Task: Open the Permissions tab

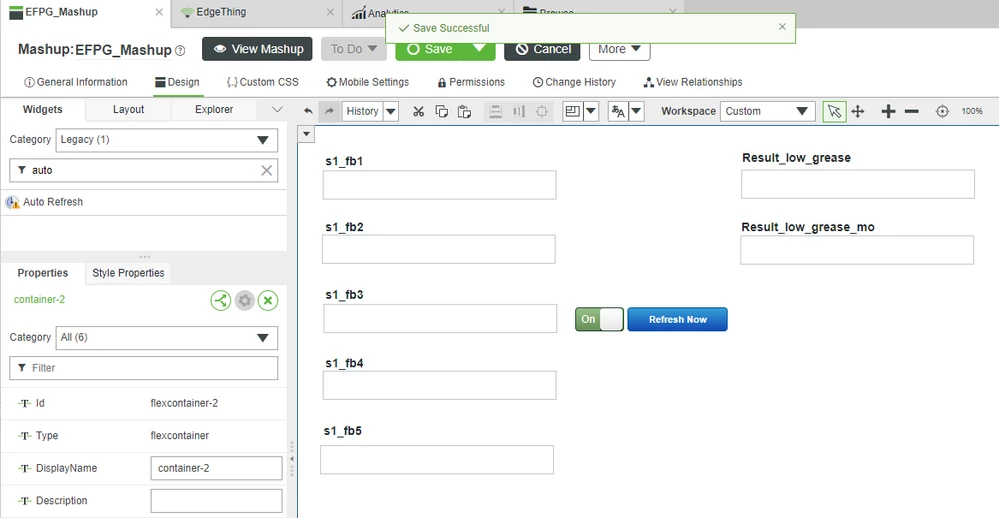Action: pos(471,82)
